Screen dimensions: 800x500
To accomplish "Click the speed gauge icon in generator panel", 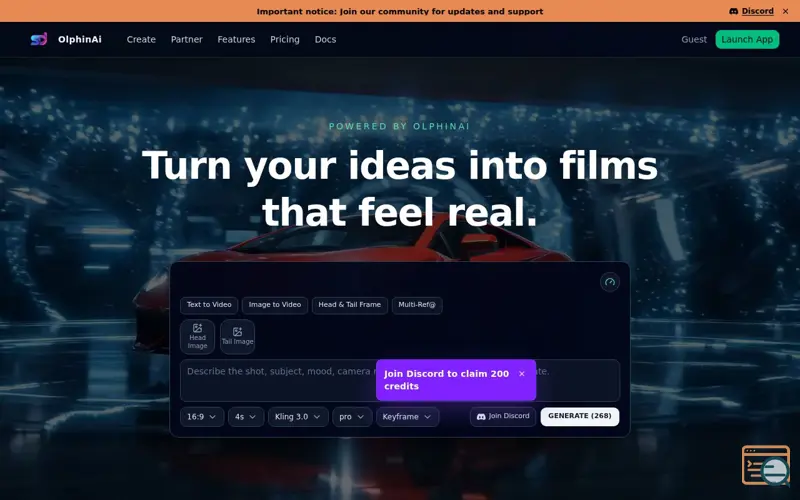I will pyautogui.click(x=609, y=282).
